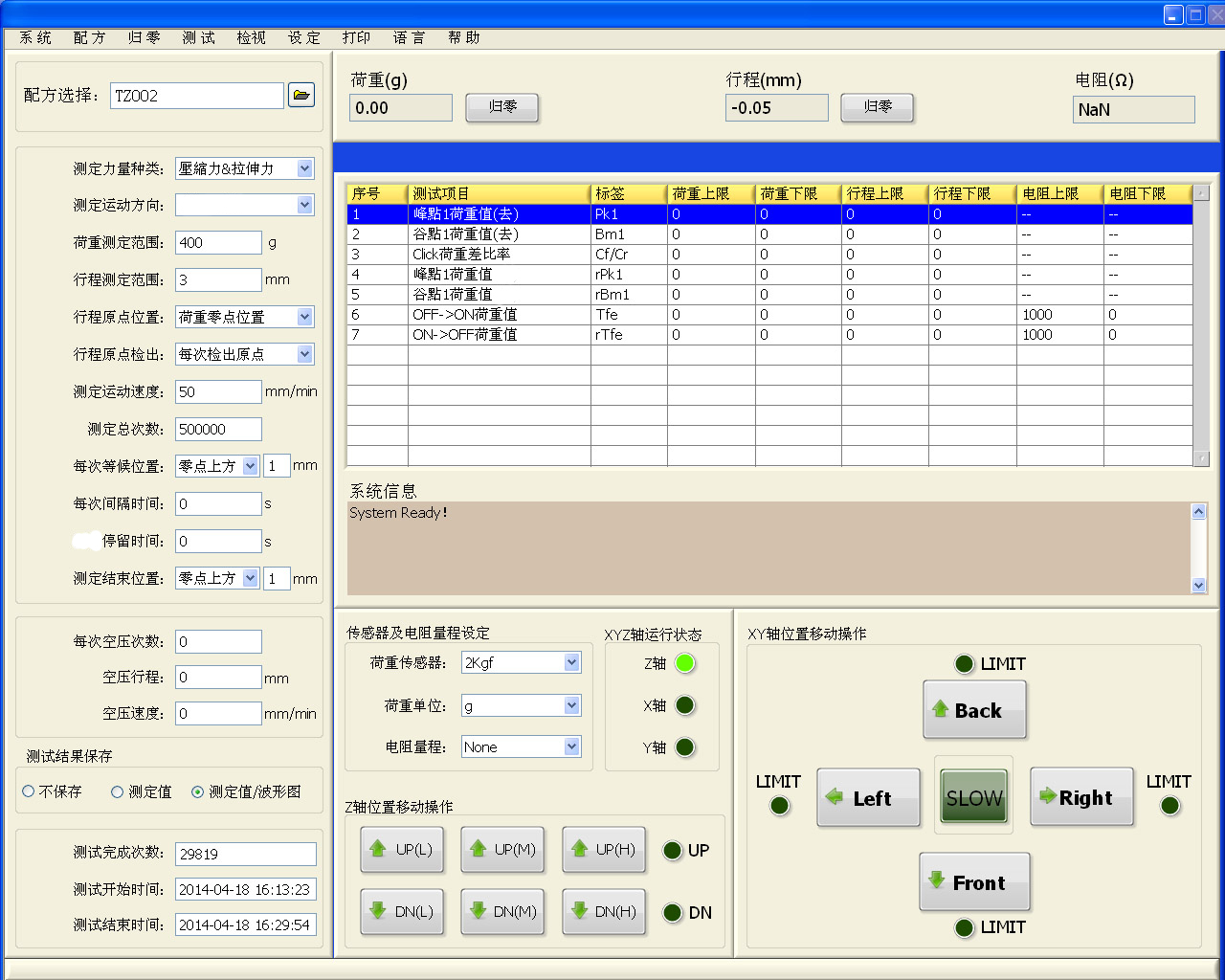1225x980 pixels.
Task: Click the Z轴 green status indicator
Action: click(684, 663)
